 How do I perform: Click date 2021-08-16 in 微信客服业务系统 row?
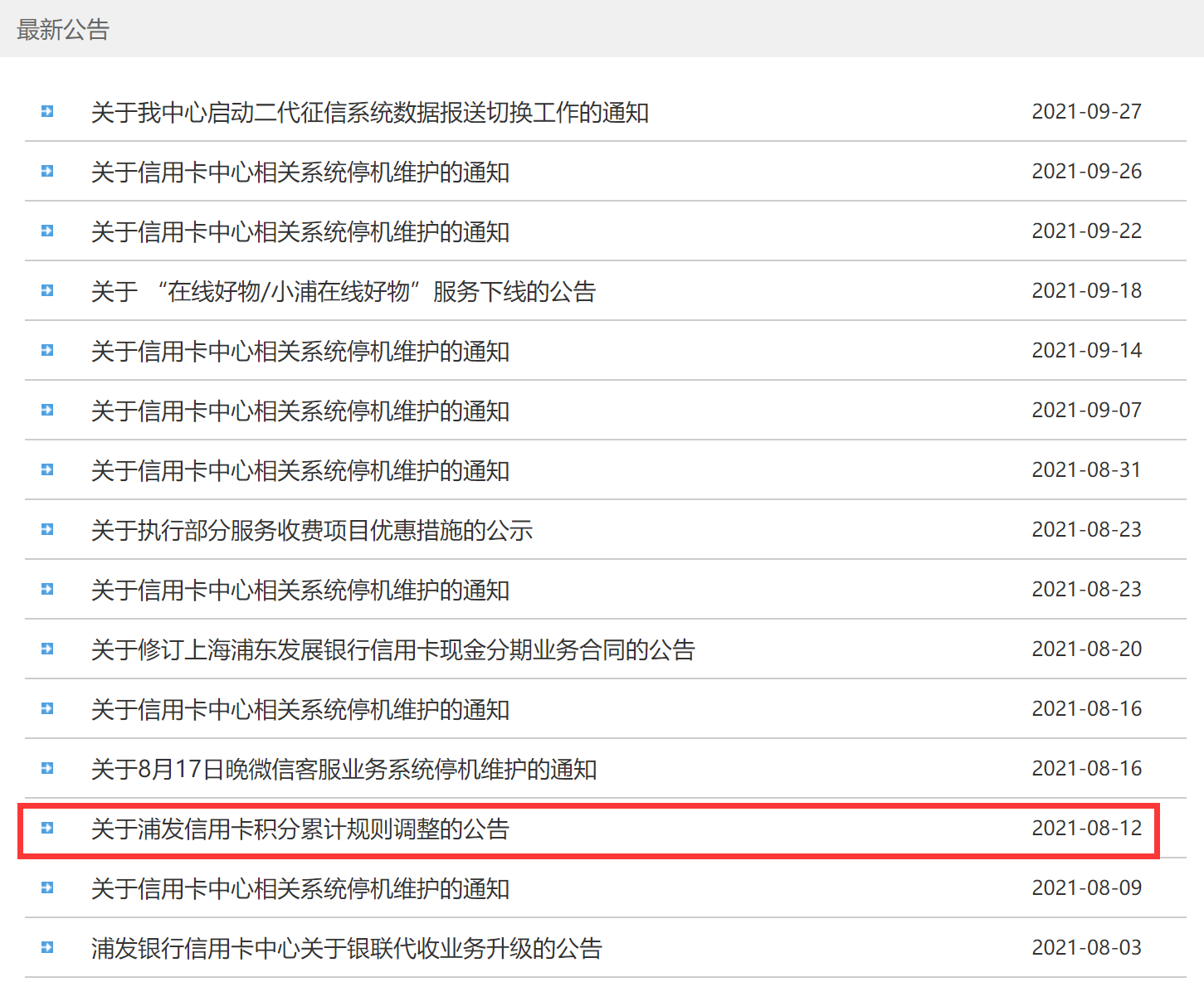tap(1087, 768)
